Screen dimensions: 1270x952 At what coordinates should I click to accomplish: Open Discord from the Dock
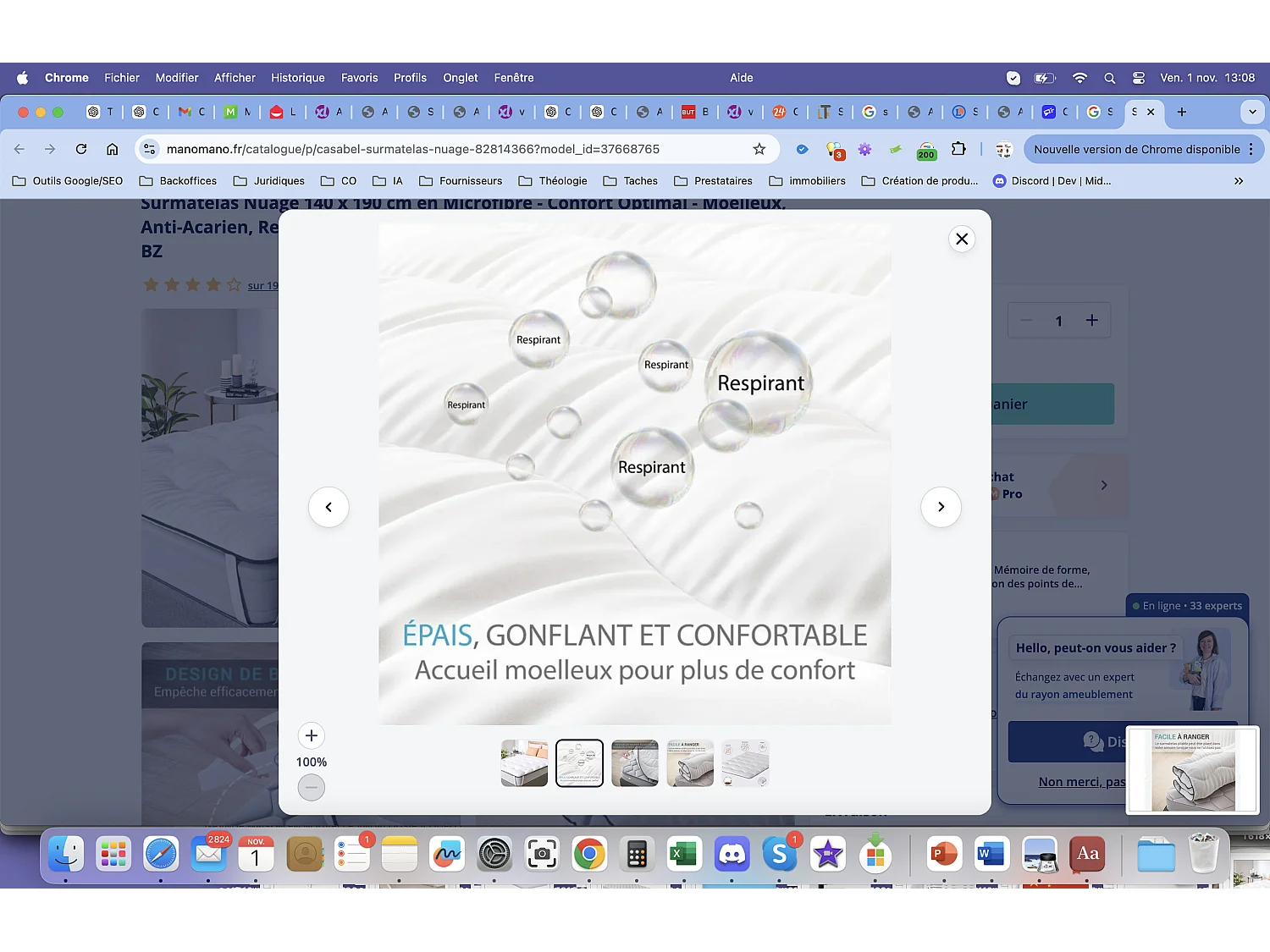click(732, 855)
